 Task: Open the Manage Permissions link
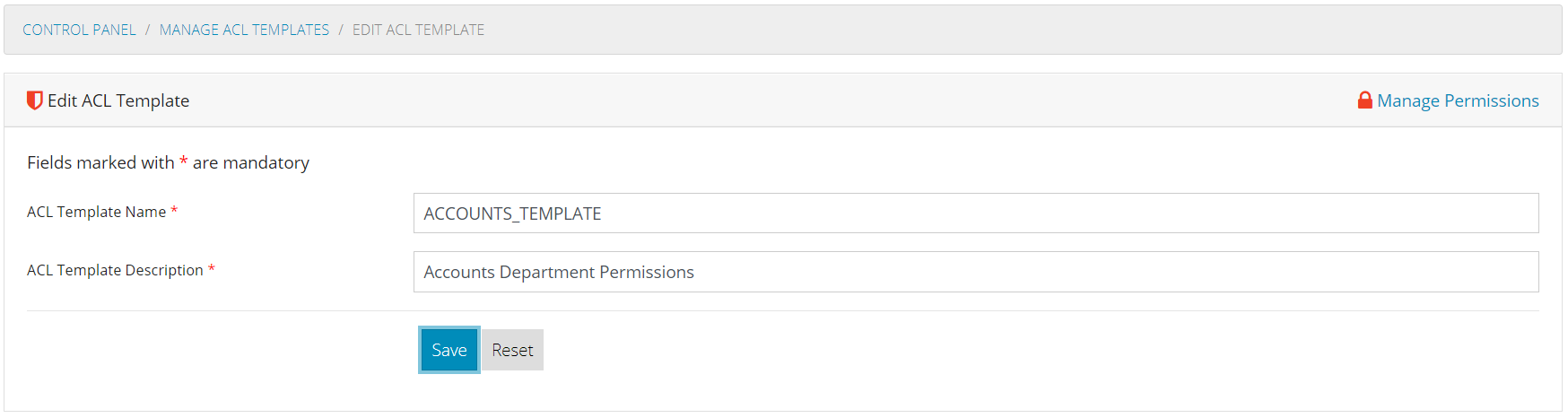point(1458,100)
